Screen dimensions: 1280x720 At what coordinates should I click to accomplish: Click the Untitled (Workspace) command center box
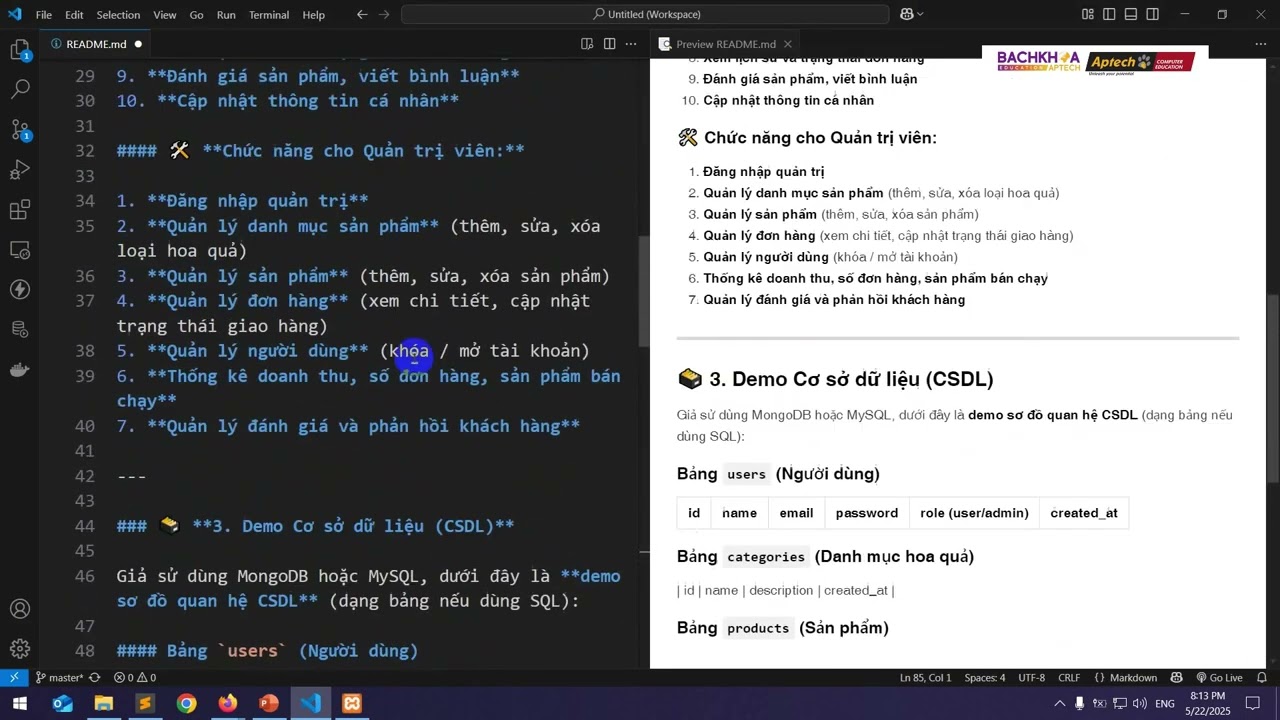645,14
